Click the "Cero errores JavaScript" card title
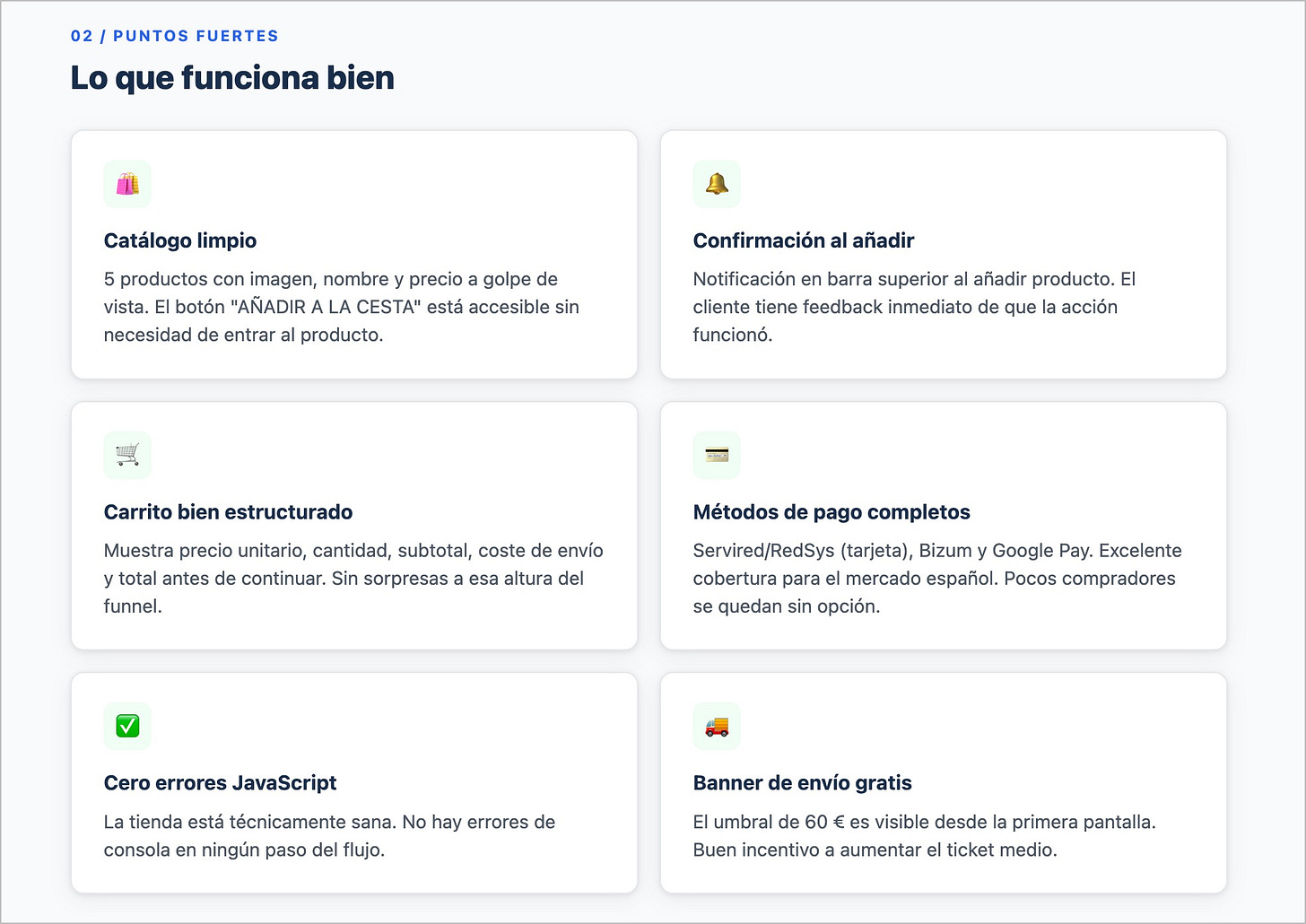The height and width of the screenshot is (924, 1306). coord(220,783)
